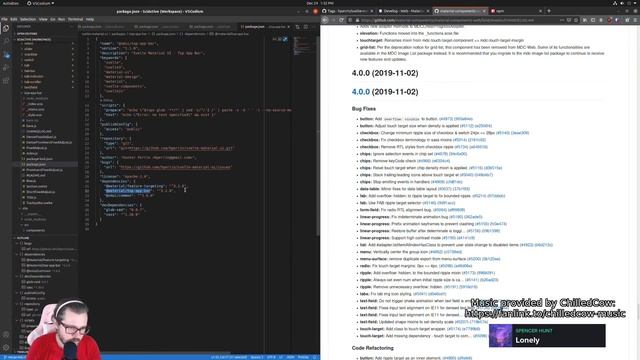Open the Accounts icon in the activity bar

[6, 334]
